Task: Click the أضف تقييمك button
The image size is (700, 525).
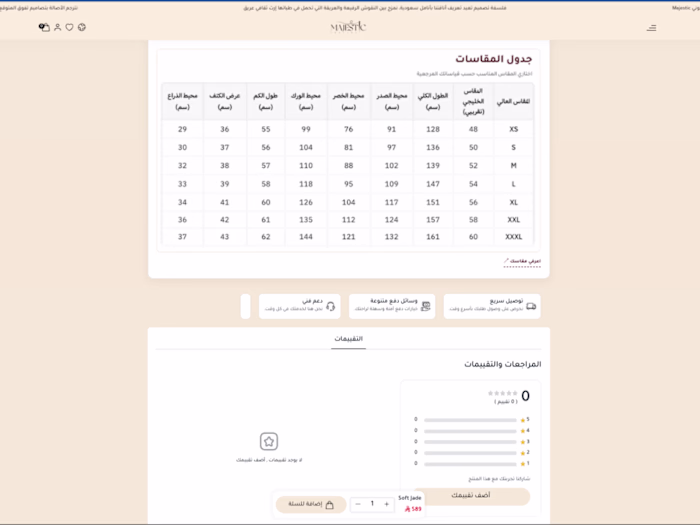Action: 471,496
